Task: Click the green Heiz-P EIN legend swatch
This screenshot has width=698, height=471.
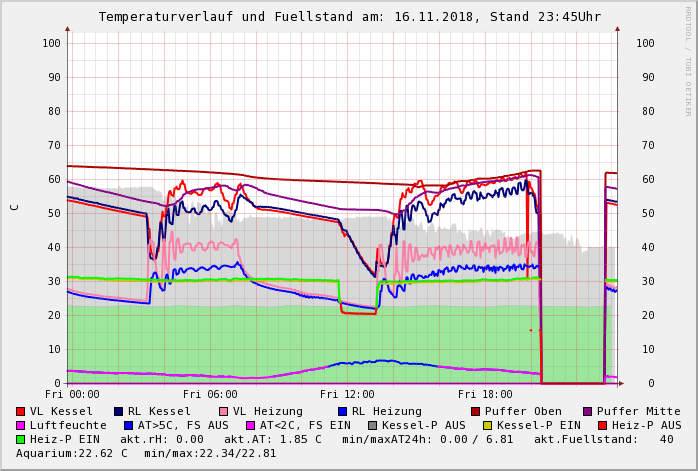Action: click(21, 439)
